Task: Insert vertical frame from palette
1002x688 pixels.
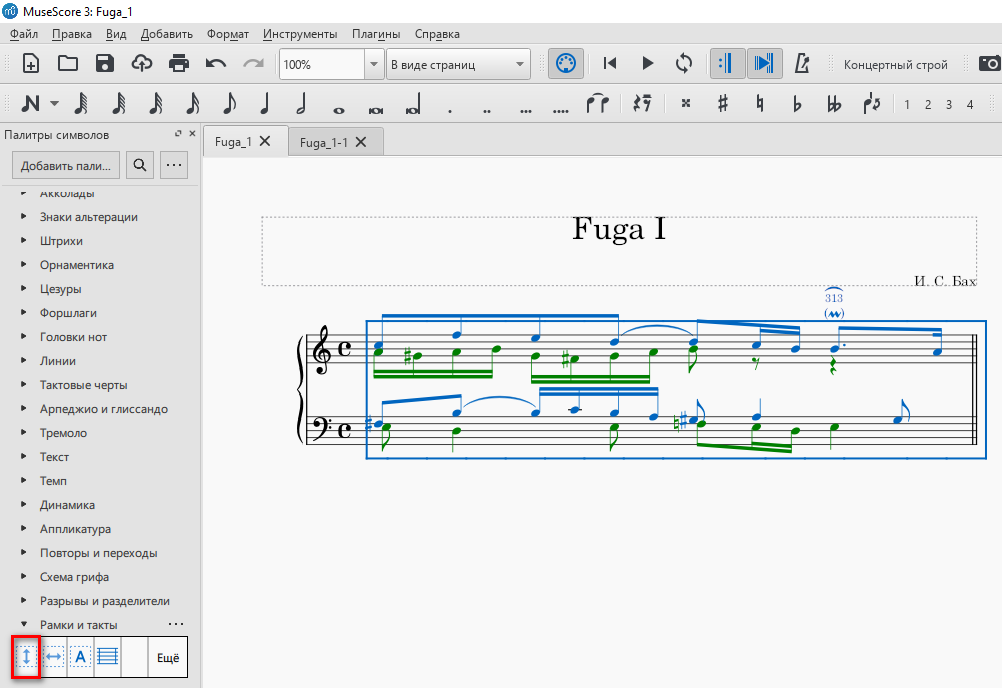Action: (26, 656)
